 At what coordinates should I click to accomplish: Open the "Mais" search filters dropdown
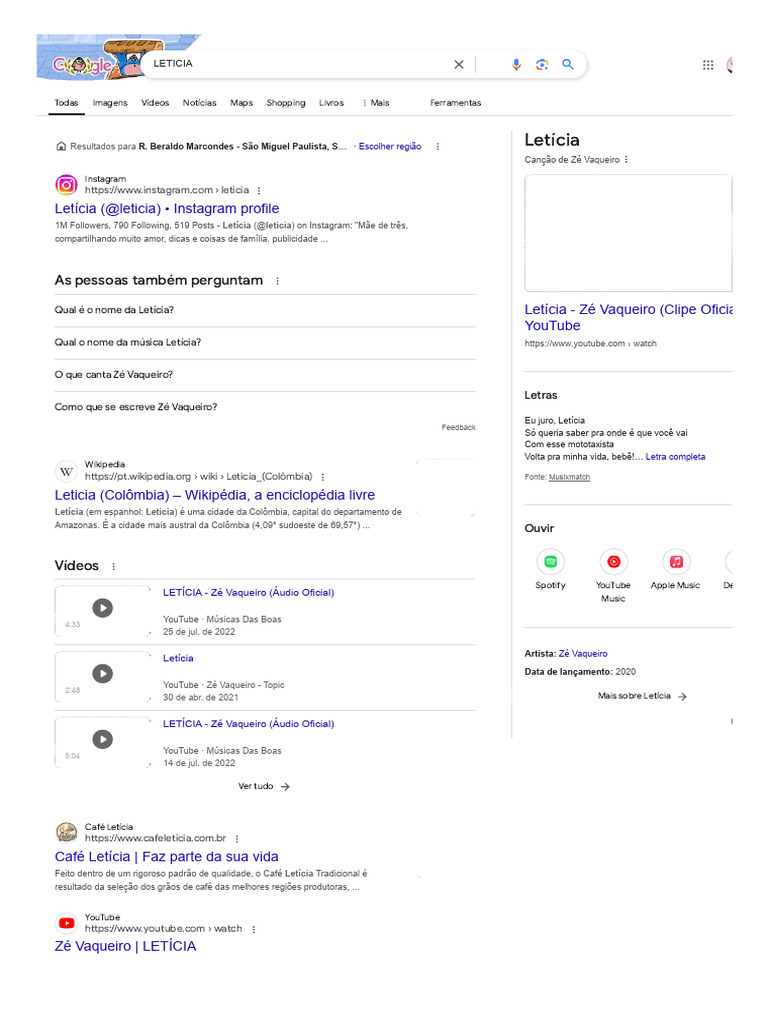click(376, 103)
